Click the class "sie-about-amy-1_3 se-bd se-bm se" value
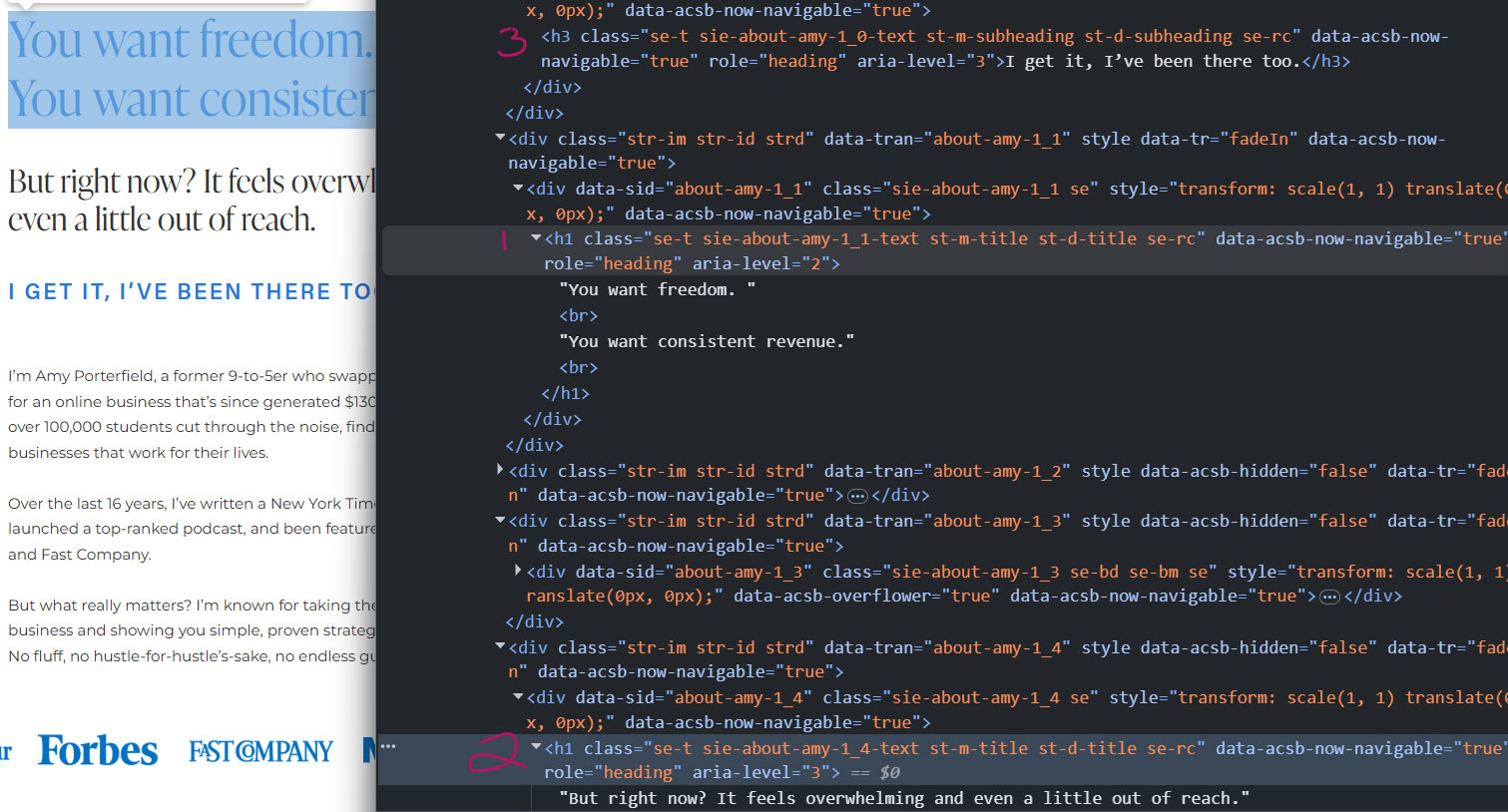The image size is (1508, 812). pos(1019,572)
